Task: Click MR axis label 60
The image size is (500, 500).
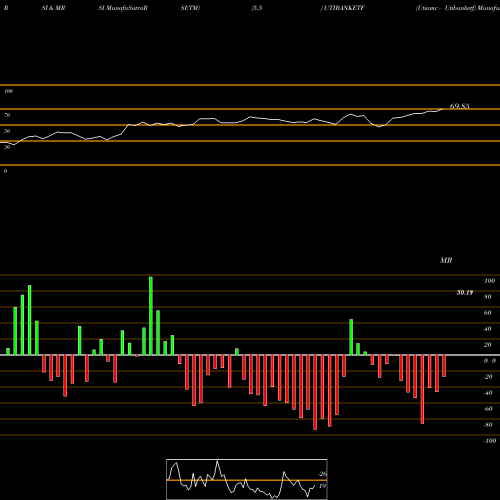Action: pos(488,313)
